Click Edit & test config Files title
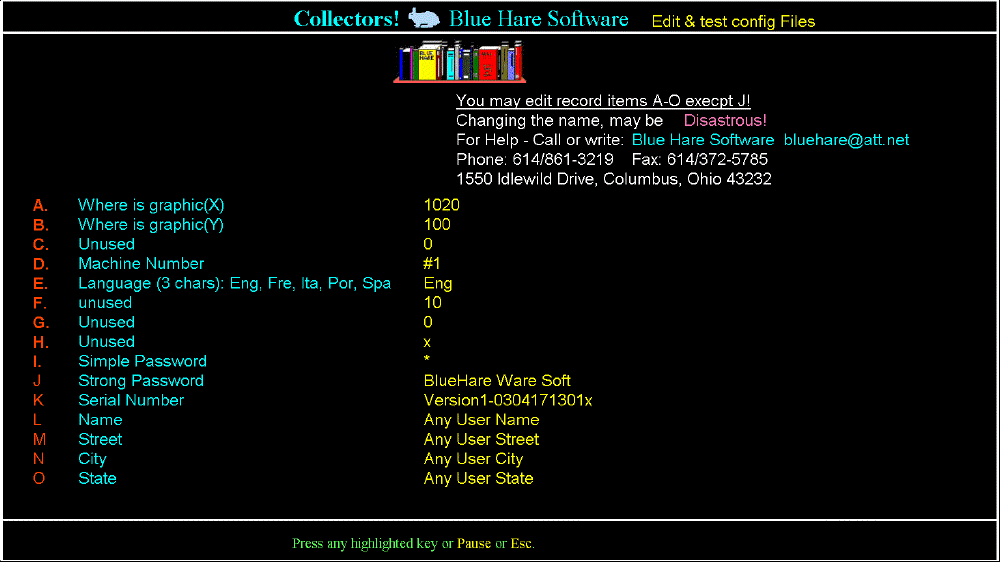1000x562 pixels. coord(733,22)
